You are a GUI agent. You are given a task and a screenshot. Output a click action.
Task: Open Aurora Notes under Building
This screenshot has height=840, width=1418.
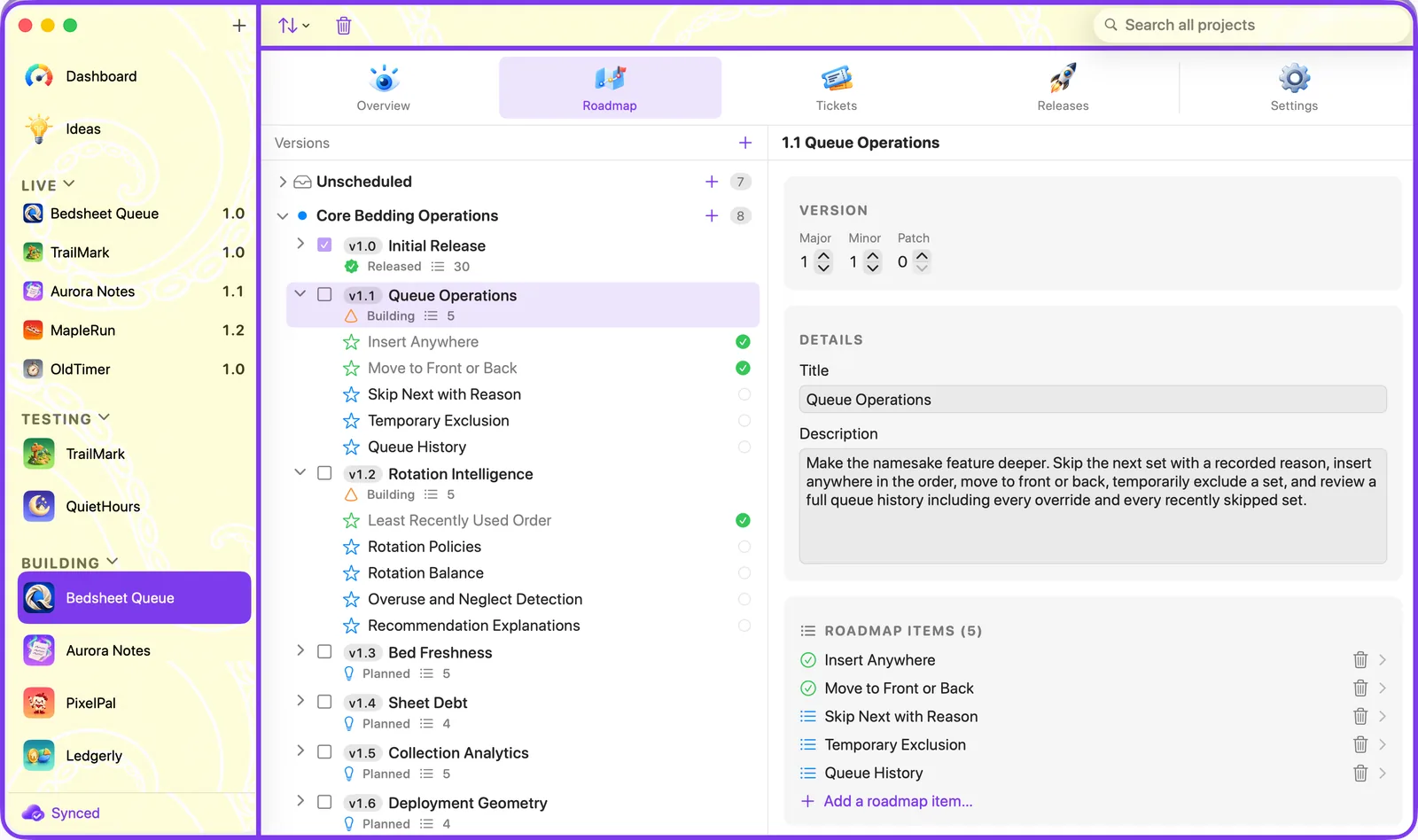(x=134, y=650)
